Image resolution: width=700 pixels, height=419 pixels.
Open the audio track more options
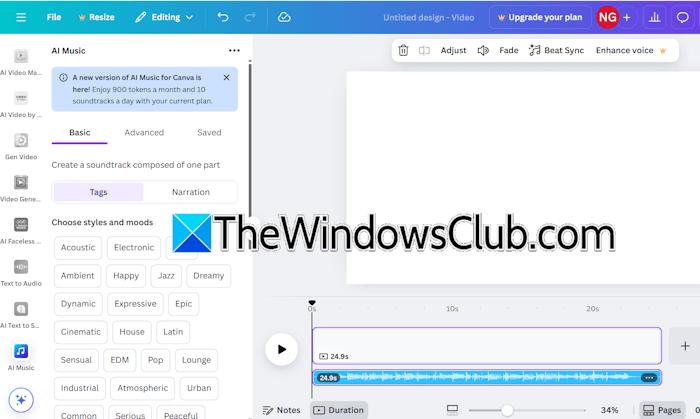(x=649, y=378)
